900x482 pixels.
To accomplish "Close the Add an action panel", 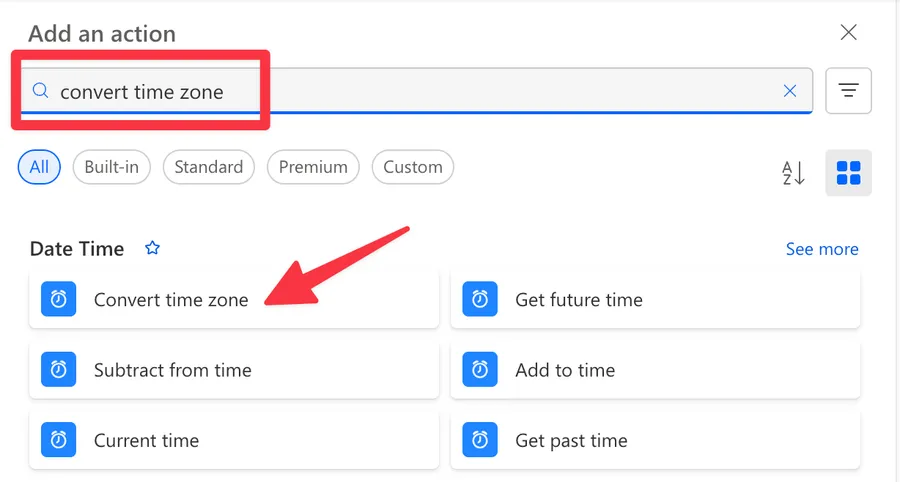I will [848, 32].
